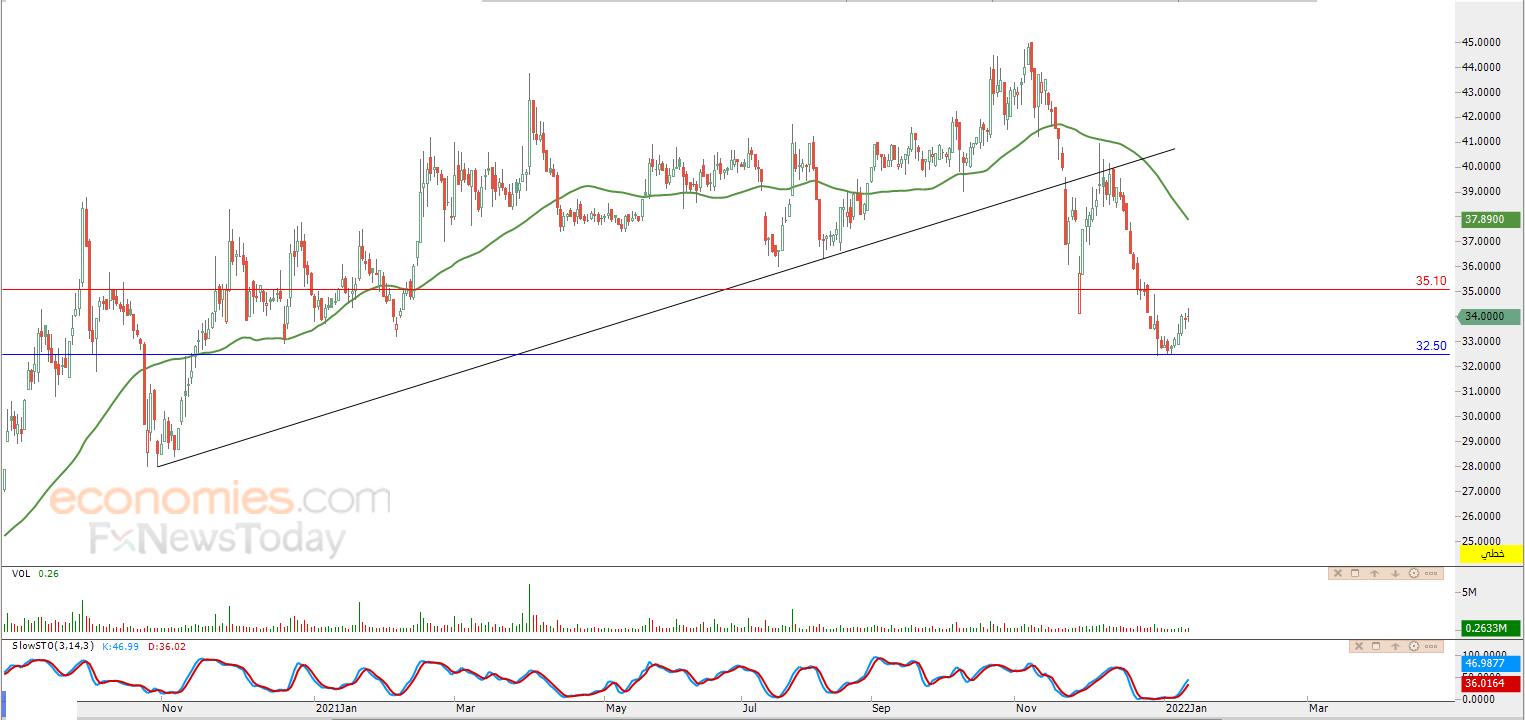1525x720 pixels.
Task: Click the Sep date axis label
Action: 882,709
